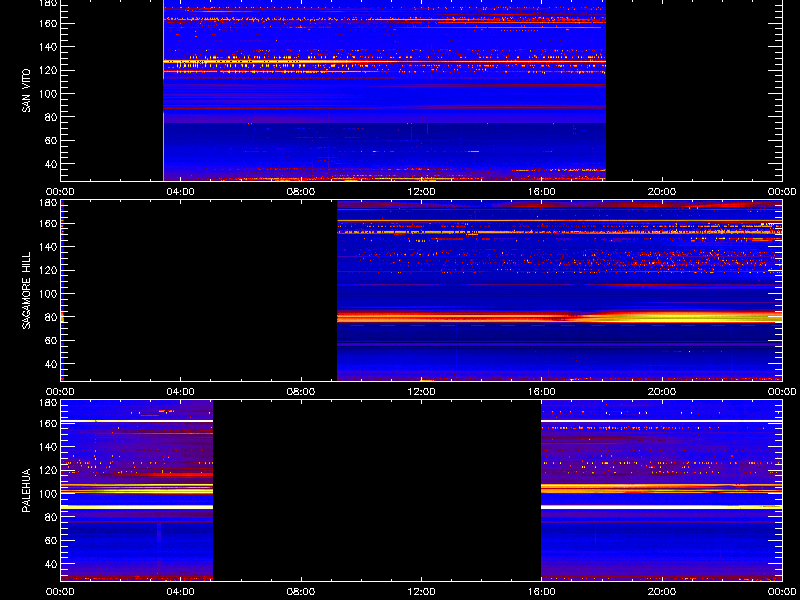Click 12:00 time label under Sagamore Hill plot
Screen dimensions: 800x600
421,392
